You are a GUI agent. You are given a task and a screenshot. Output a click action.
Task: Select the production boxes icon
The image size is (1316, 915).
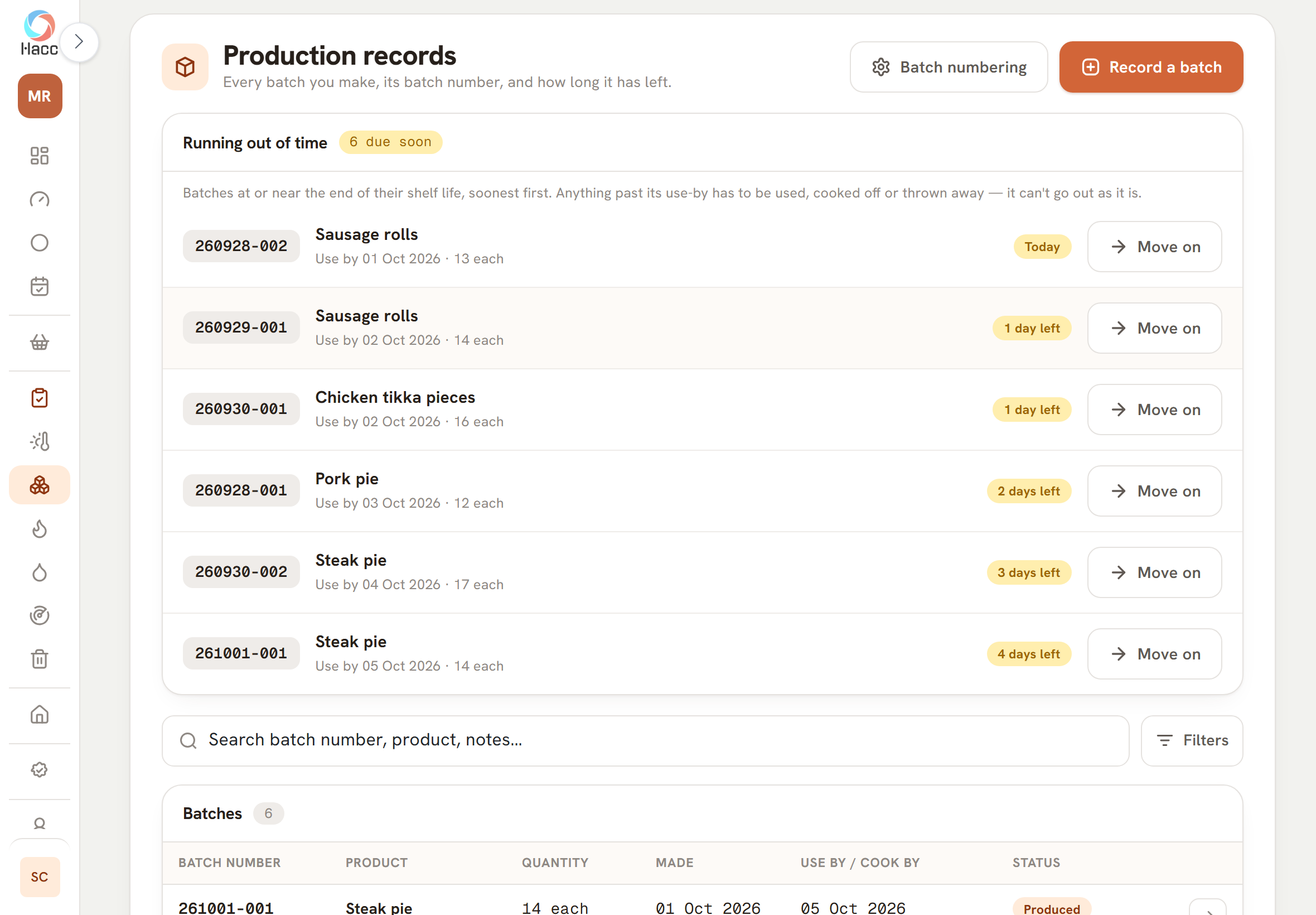40,485
